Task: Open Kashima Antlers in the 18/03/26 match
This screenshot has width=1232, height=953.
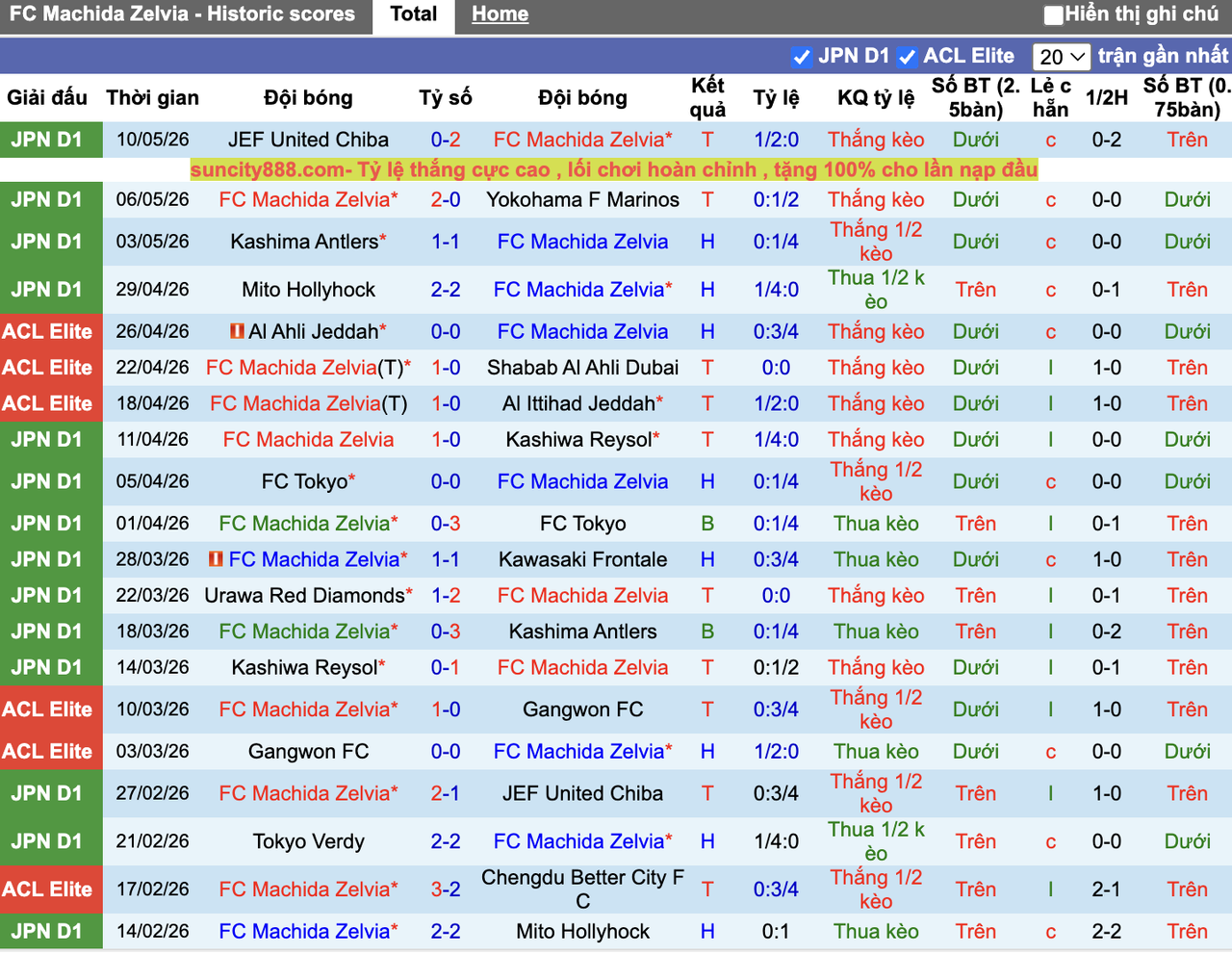Action: (x=582, y=631)
